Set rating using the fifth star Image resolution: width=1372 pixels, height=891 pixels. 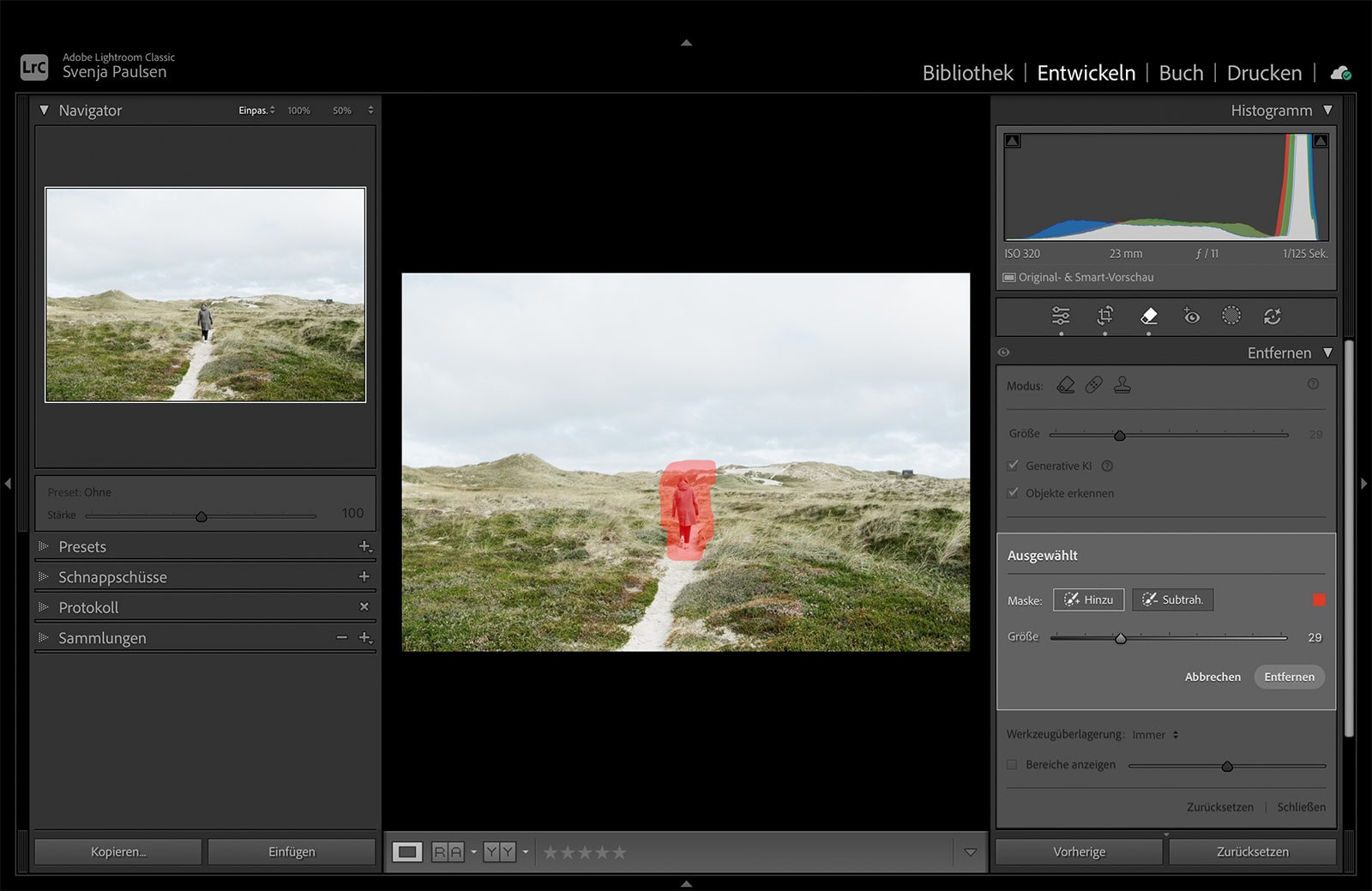tap(619, 852)
